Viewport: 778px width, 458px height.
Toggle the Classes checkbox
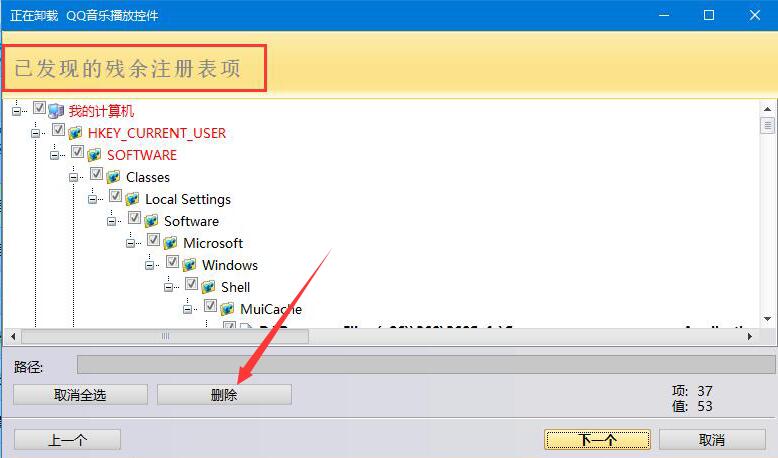click(x=96, y=174)
